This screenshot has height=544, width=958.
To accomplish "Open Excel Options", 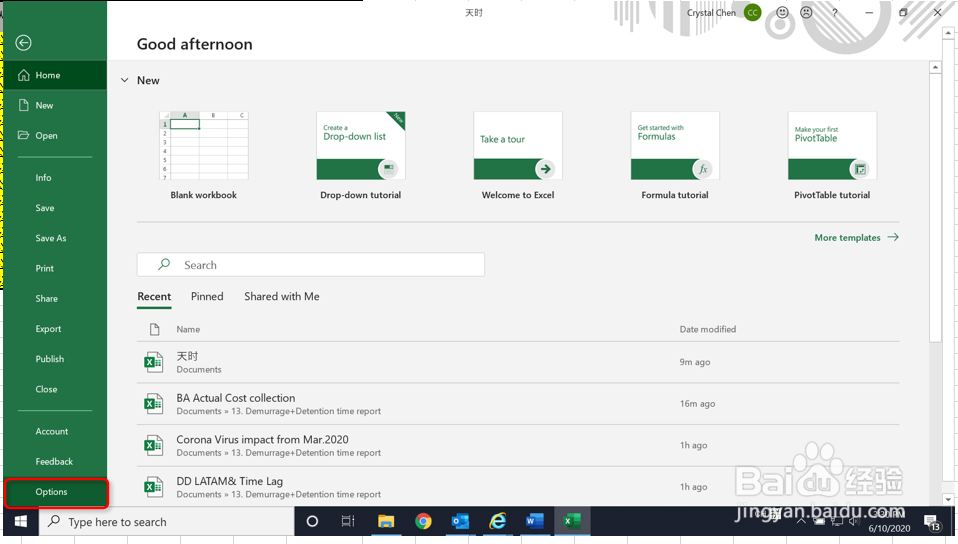I will click(56, 493).
